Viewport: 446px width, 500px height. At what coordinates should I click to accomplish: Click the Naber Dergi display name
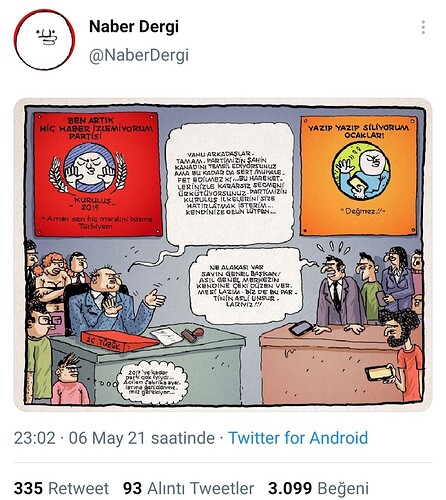click(x=134, y=27)
